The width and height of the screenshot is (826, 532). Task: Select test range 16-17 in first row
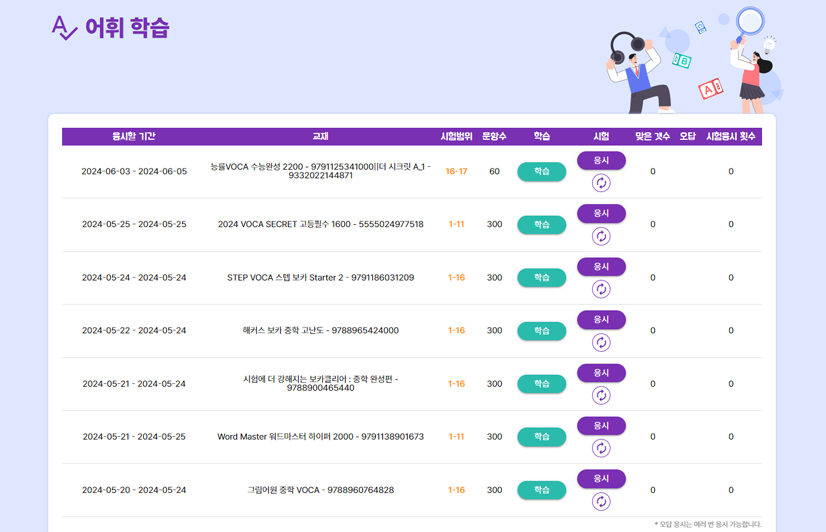point(456,172)
